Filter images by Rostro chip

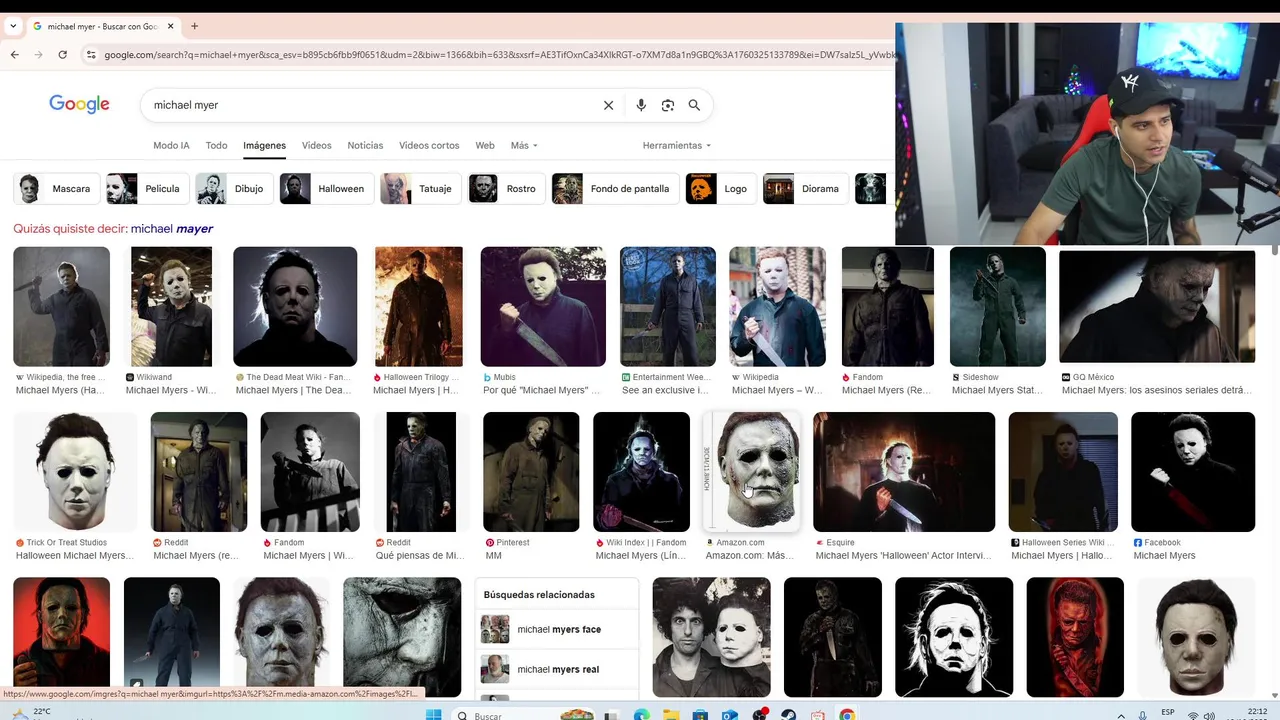pyautogui.click(x=507, y=188)
